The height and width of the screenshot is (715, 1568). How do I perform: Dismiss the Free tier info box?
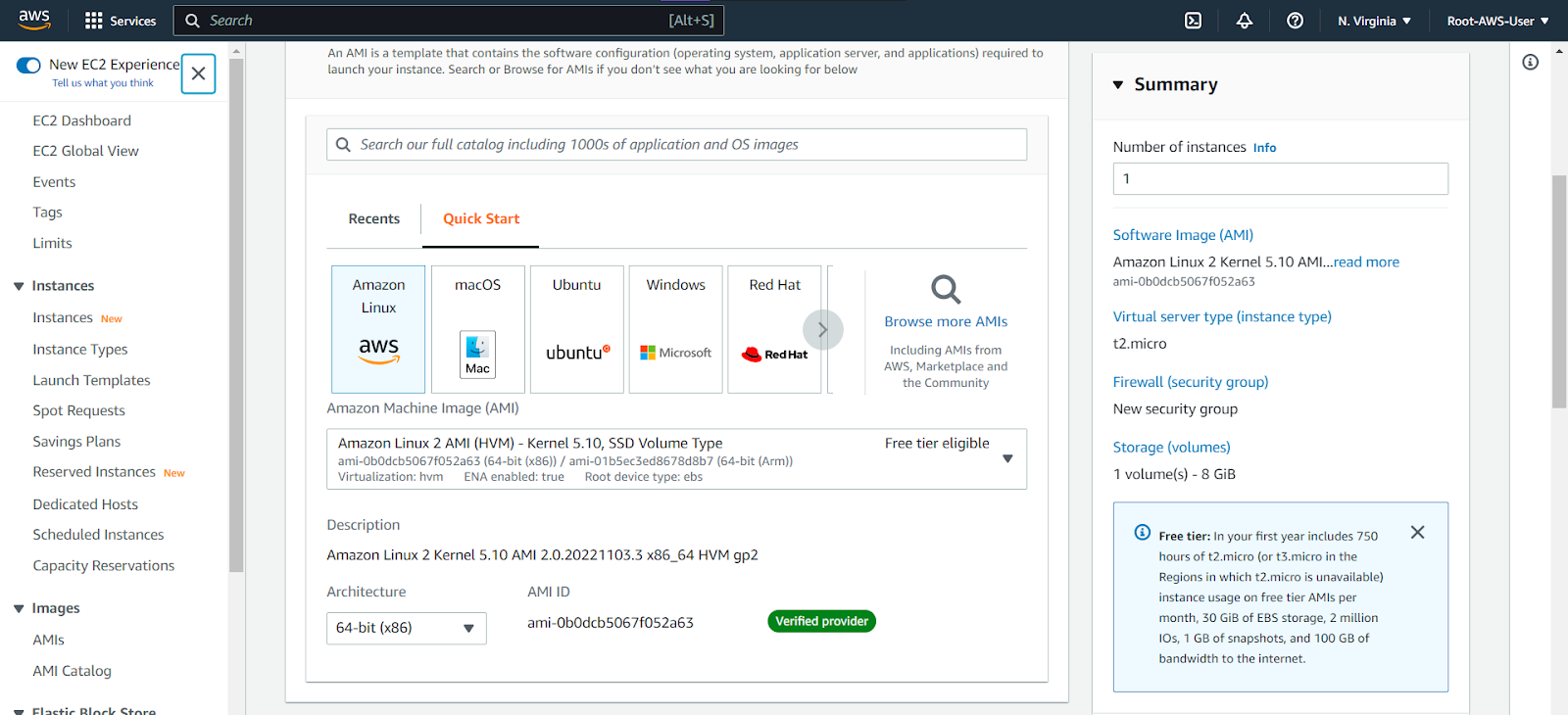1417,533
